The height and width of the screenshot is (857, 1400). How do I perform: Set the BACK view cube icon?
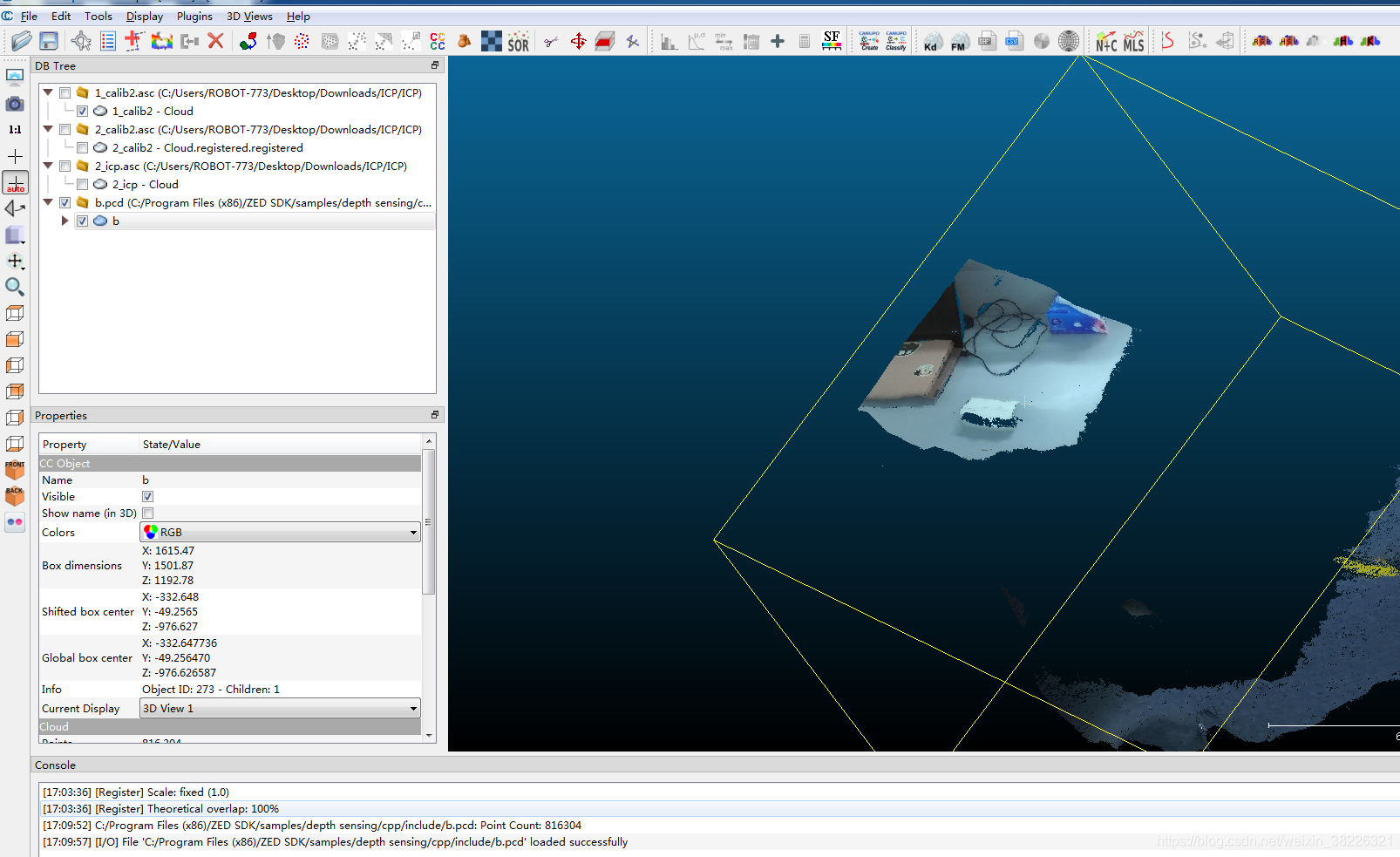(15, 496)
